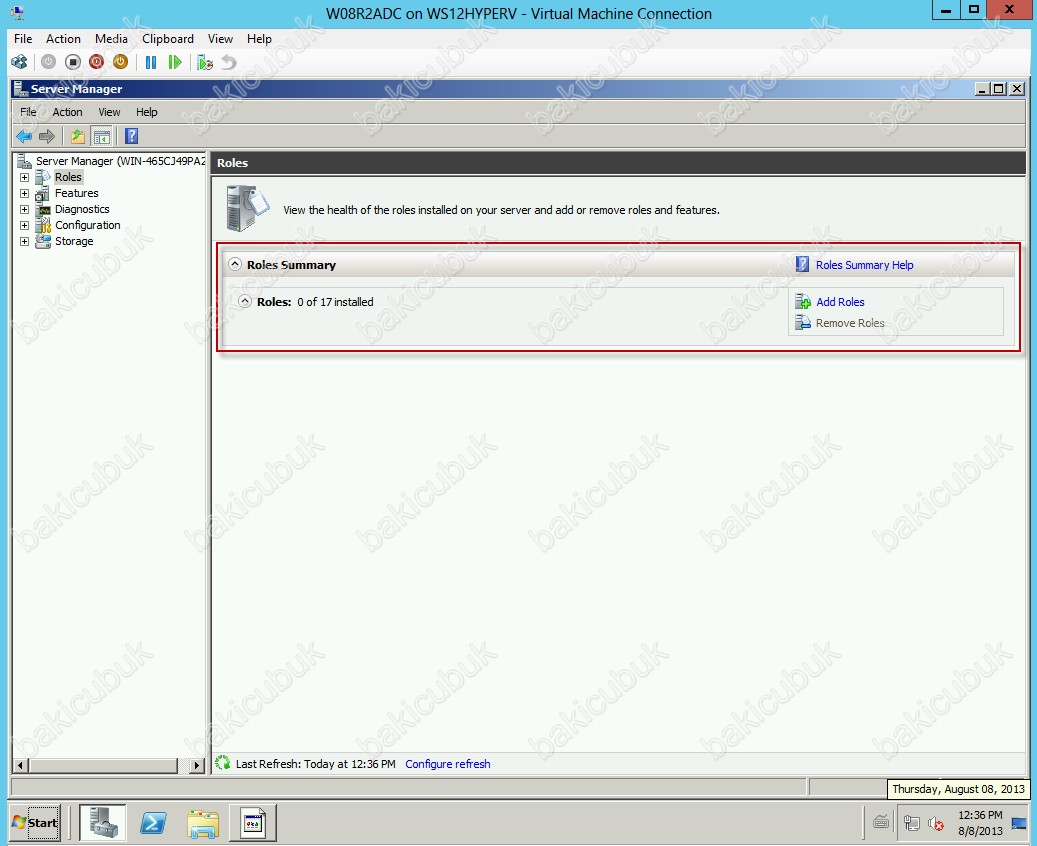Click the Configure refresh link
The image size is (1037, 846).
(448, 764)
